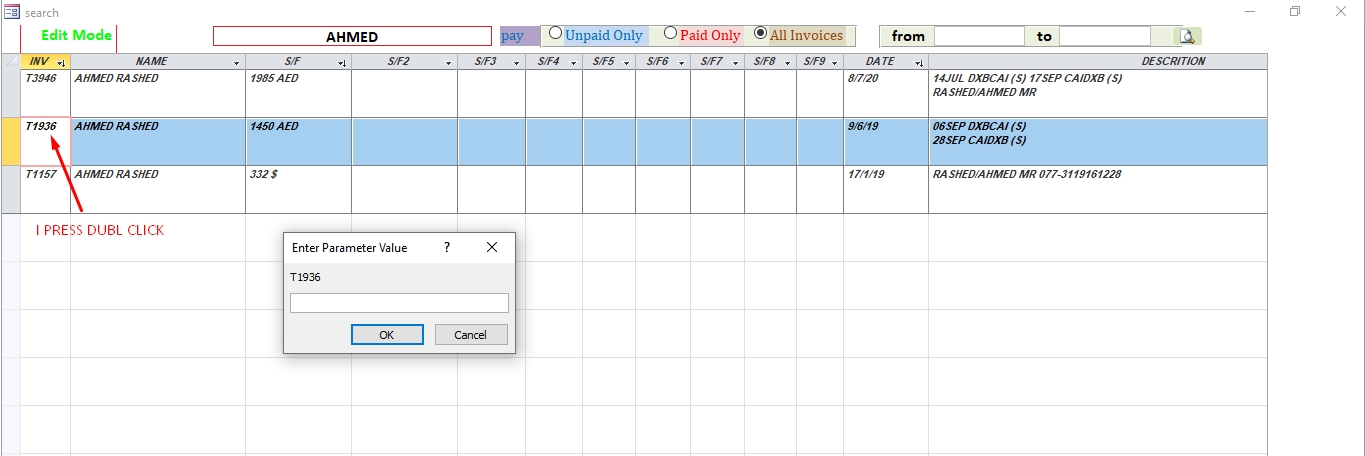Select the Paid Only radio button
The width and height of the screenshot is (1365, 456).
pyautogui.click(x=671, y=34)
